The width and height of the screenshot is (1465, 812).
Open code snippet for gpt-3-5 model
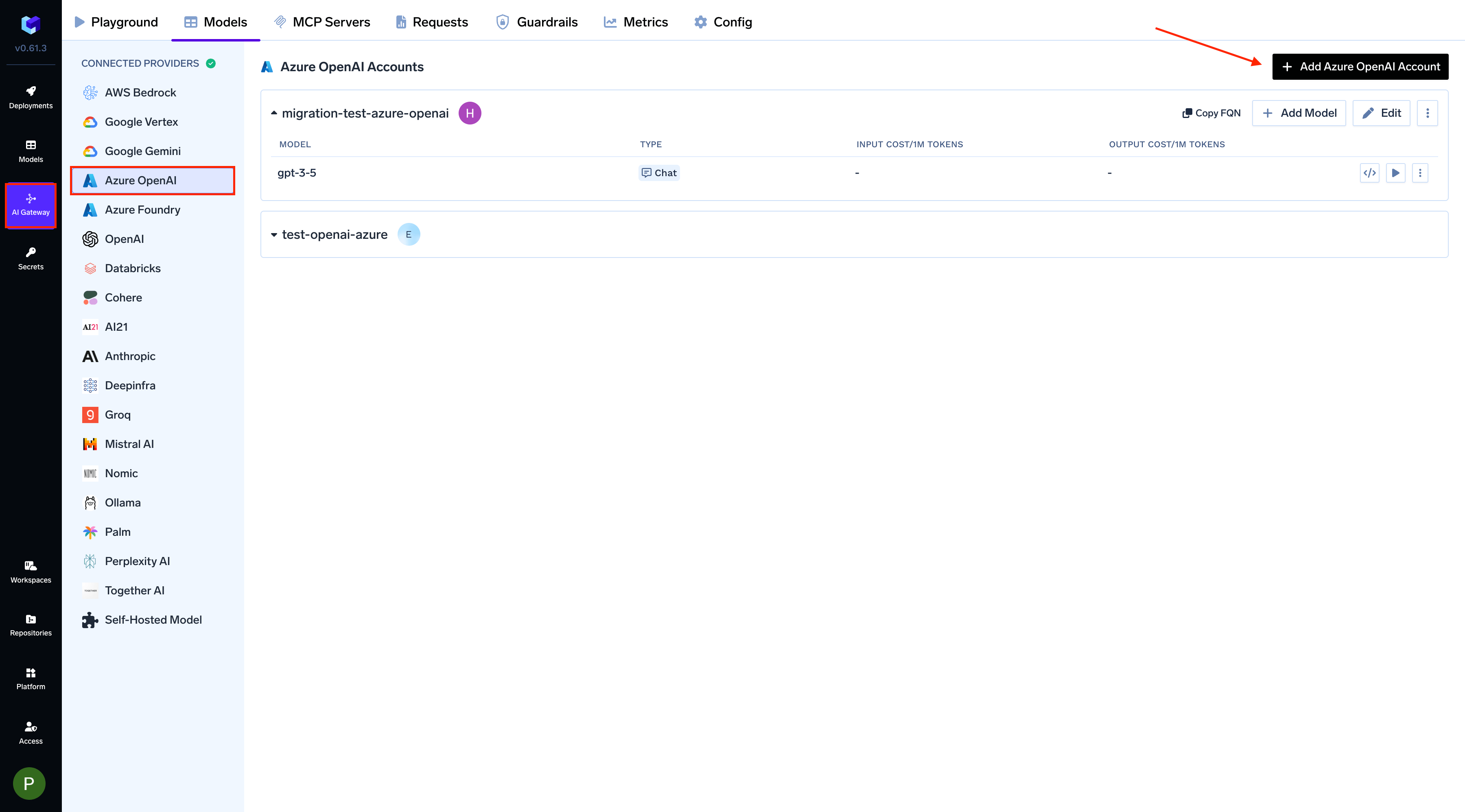(x=1369, y=173)
